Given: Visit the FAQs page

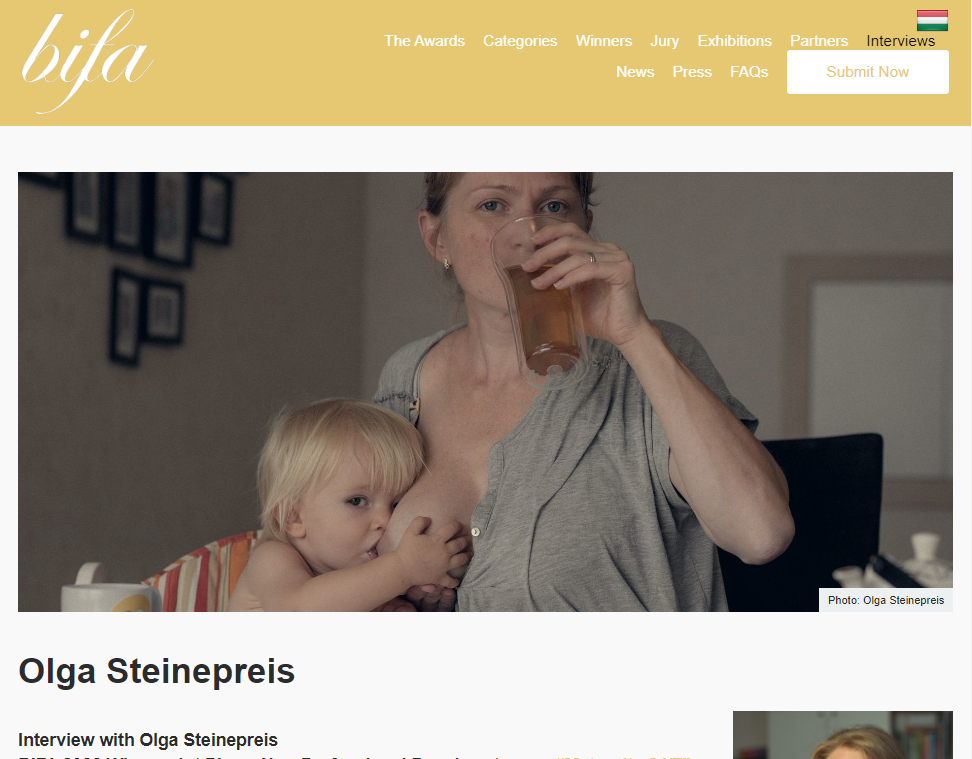Looking at the screenshot, I should pyautogui.click(x=749, y=72).
